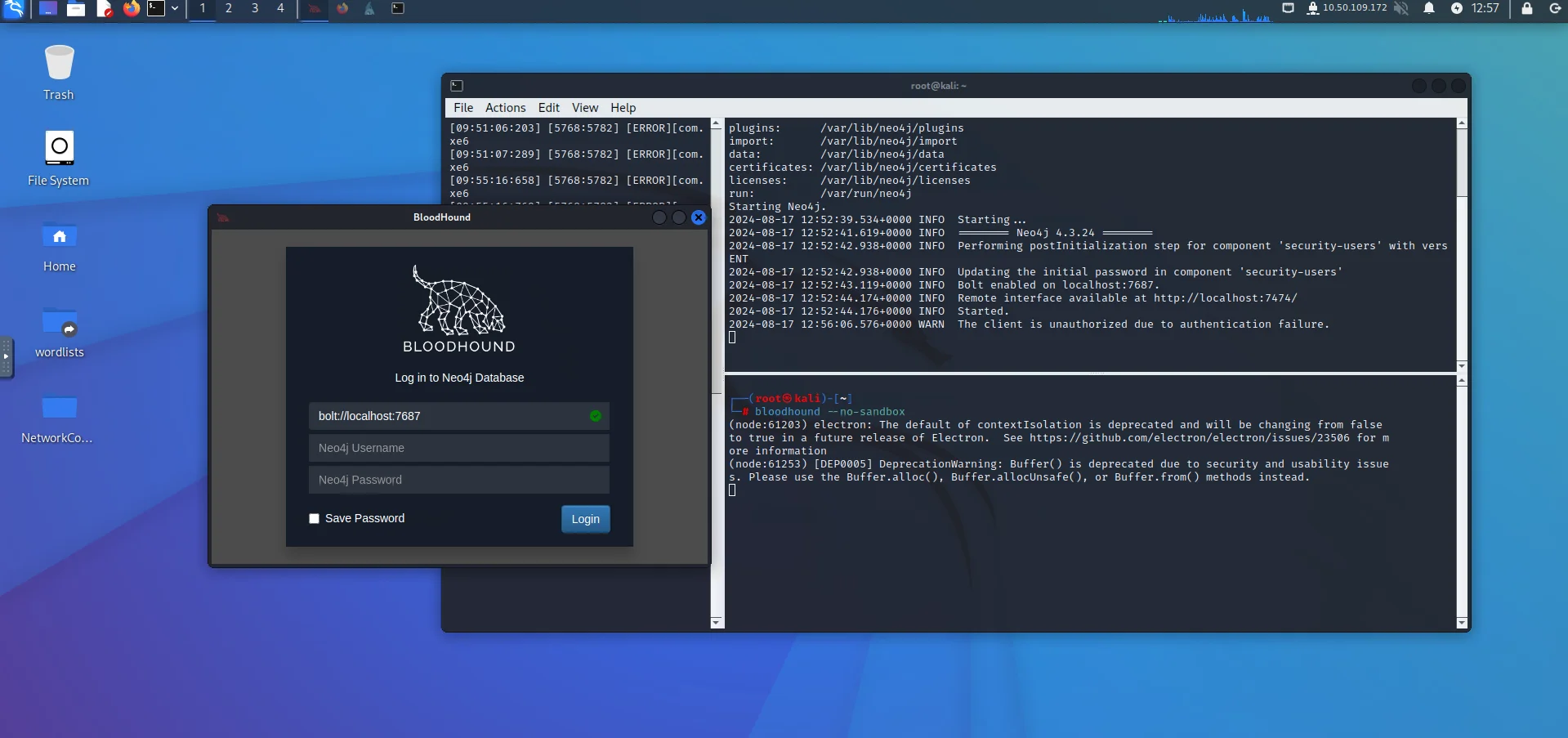Focus the third taskbar app window button
Viewport: 1568px width, 738px height.
coord(369,9)
